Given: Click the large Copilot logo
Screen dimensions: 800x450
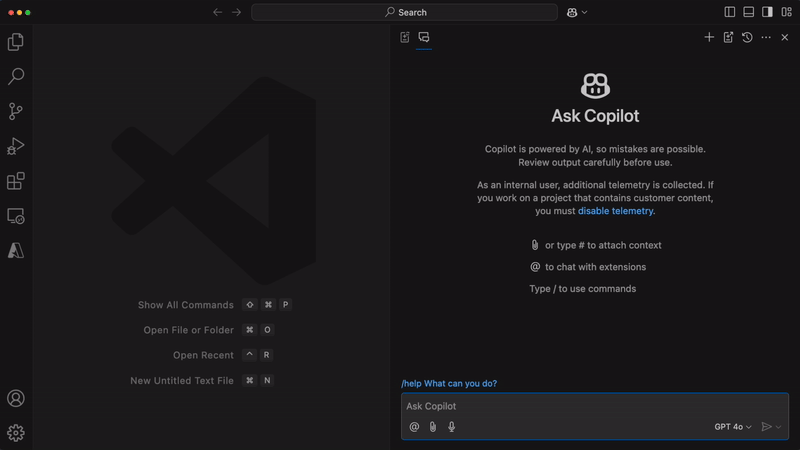Looking at the screenshot, I should point(595,85).
